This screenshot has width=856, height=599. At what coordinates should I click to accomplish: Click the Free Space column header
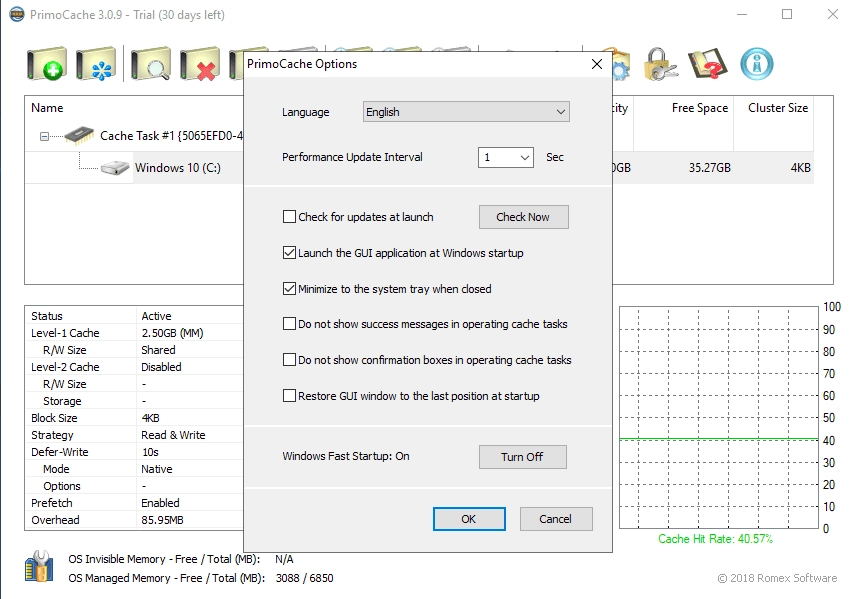pos(699,108)
